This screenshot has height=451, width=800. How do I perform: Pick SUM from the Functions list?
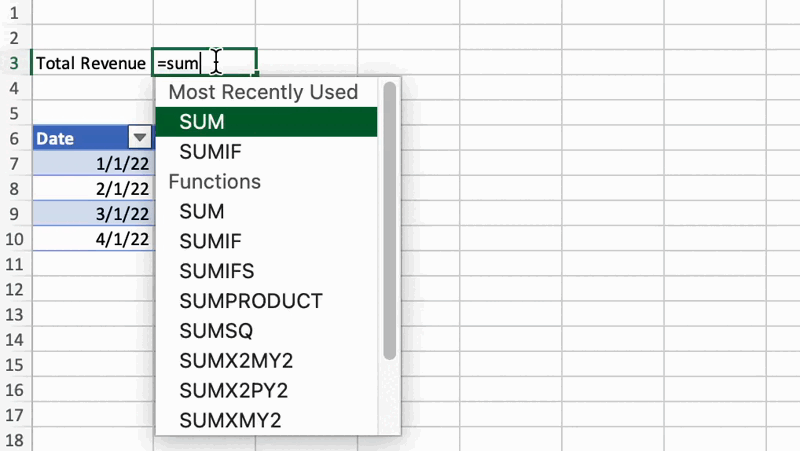(x=202, y=212)
